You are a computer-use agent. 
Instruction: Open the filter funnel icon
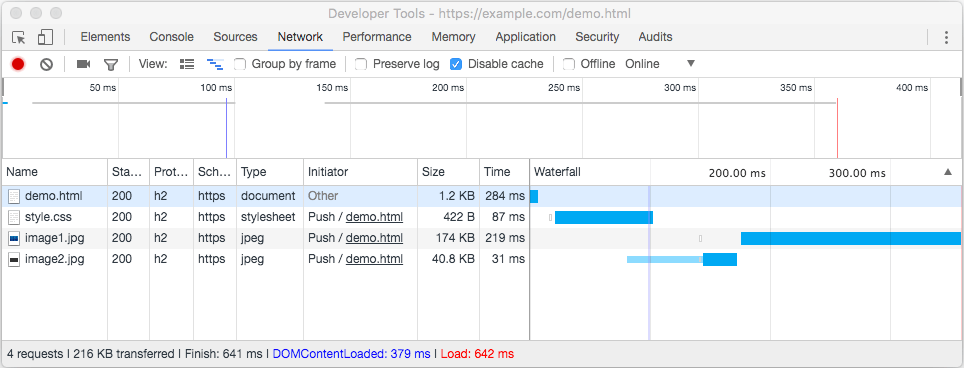tap(111, 64)
